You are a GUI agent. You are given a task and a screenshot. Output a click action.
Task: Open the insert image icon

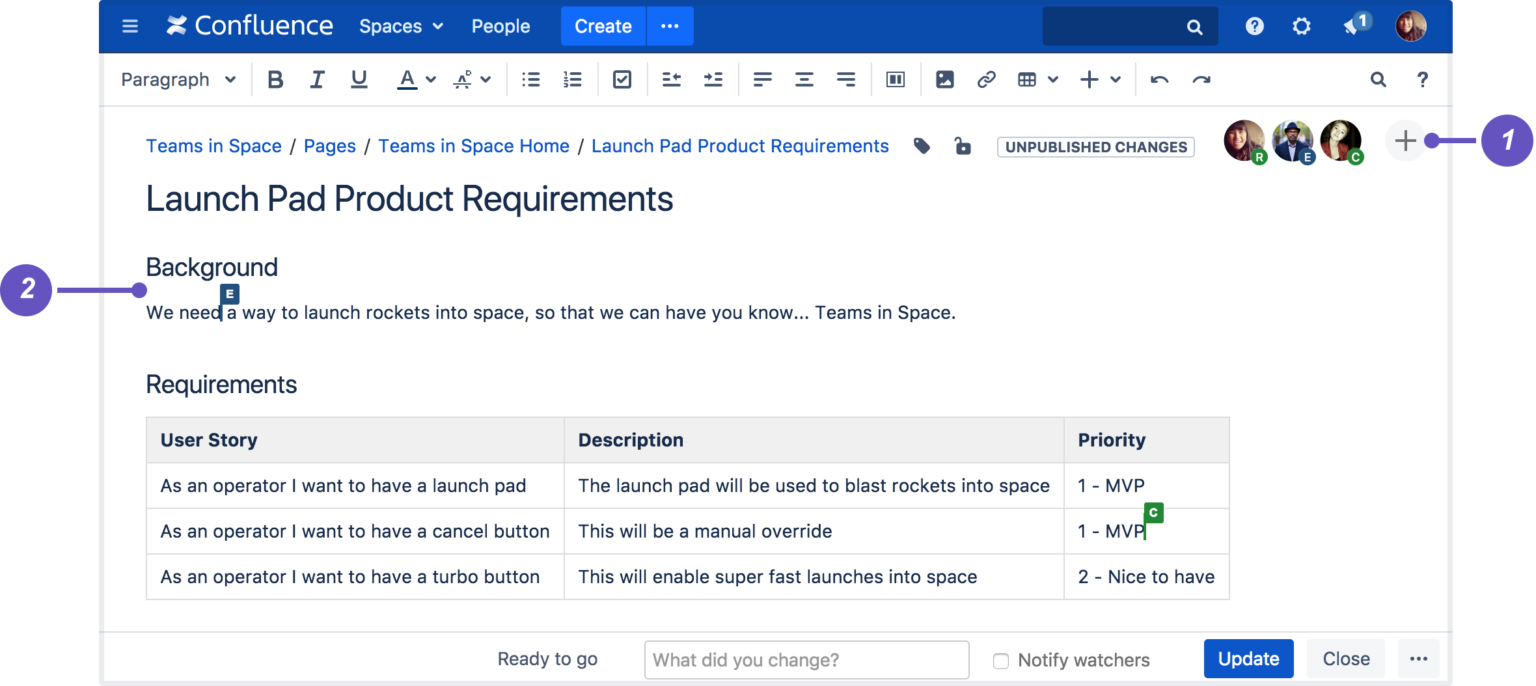coord(944,79)
